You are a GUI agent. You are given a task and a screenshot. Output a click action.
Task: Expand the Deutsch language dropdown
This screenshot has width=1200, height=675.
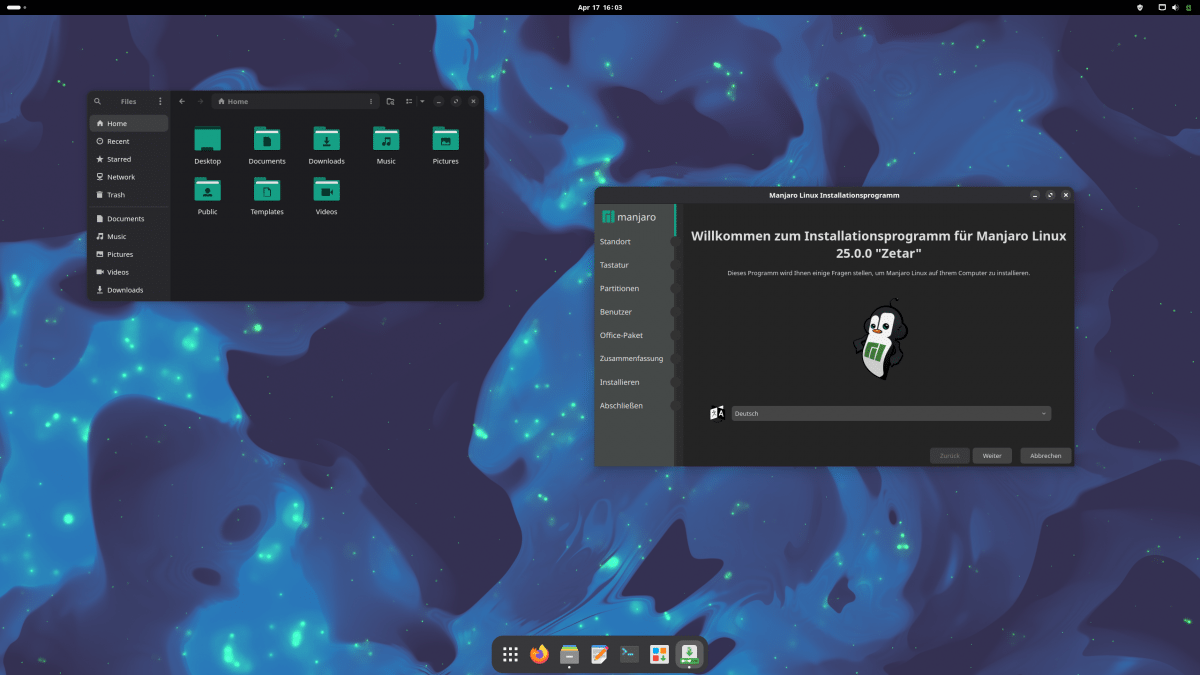point(890,413)
